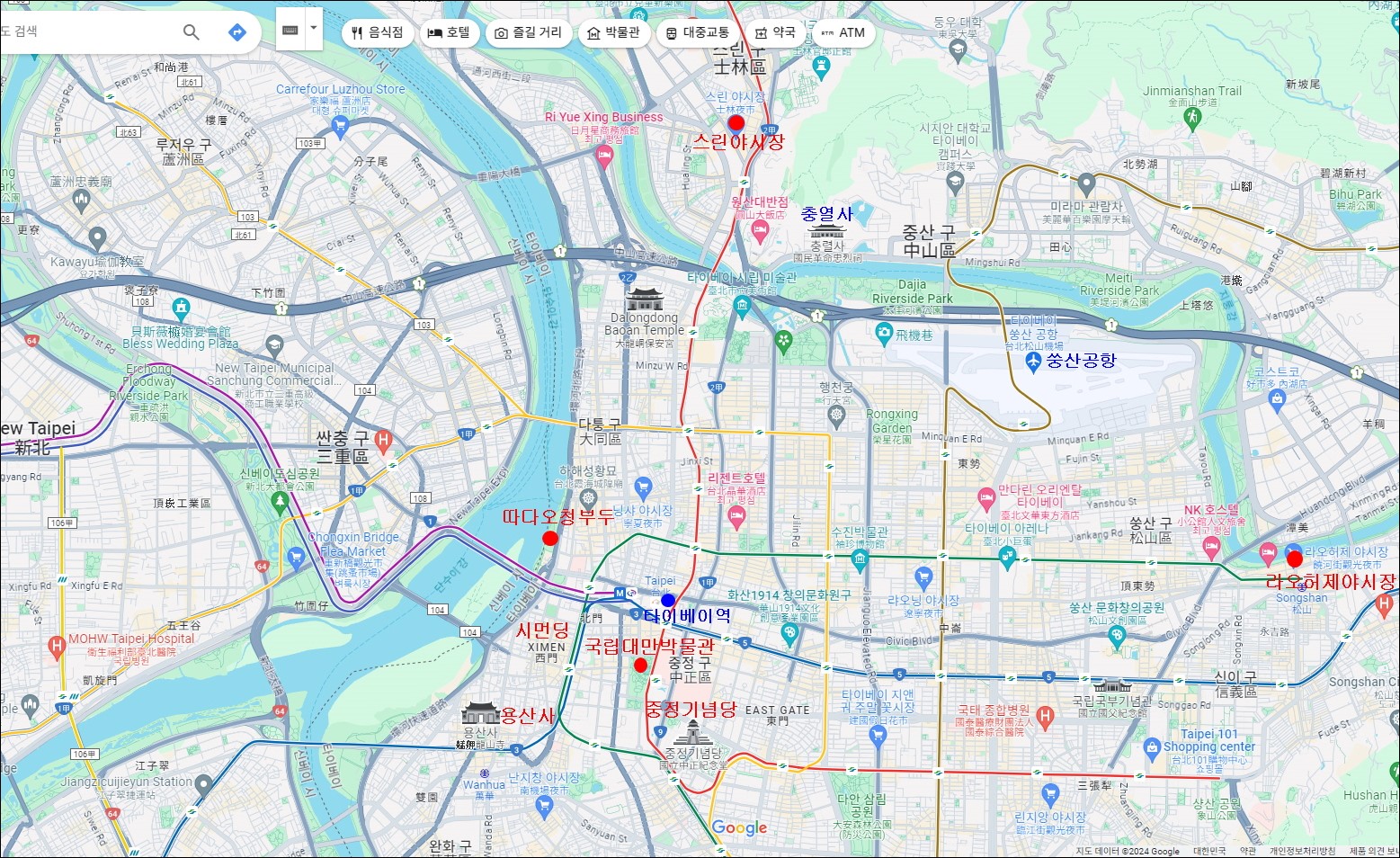The height and width of the screenshot is (858, 1400).
Task: Click the Longshan Temple building icon
Action: (479, 714)
